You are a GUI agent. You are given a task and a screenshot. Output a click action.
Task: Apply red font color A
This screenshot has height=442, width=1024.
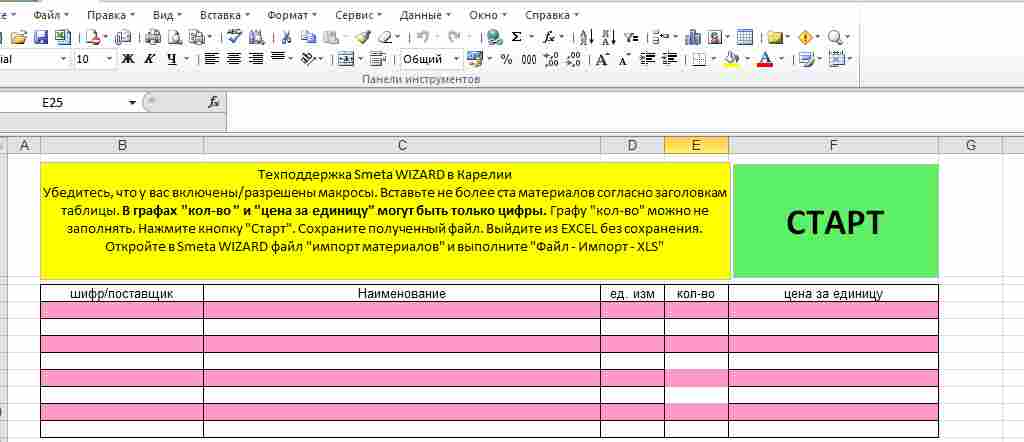pyautogui.click(x=765, y=59)
